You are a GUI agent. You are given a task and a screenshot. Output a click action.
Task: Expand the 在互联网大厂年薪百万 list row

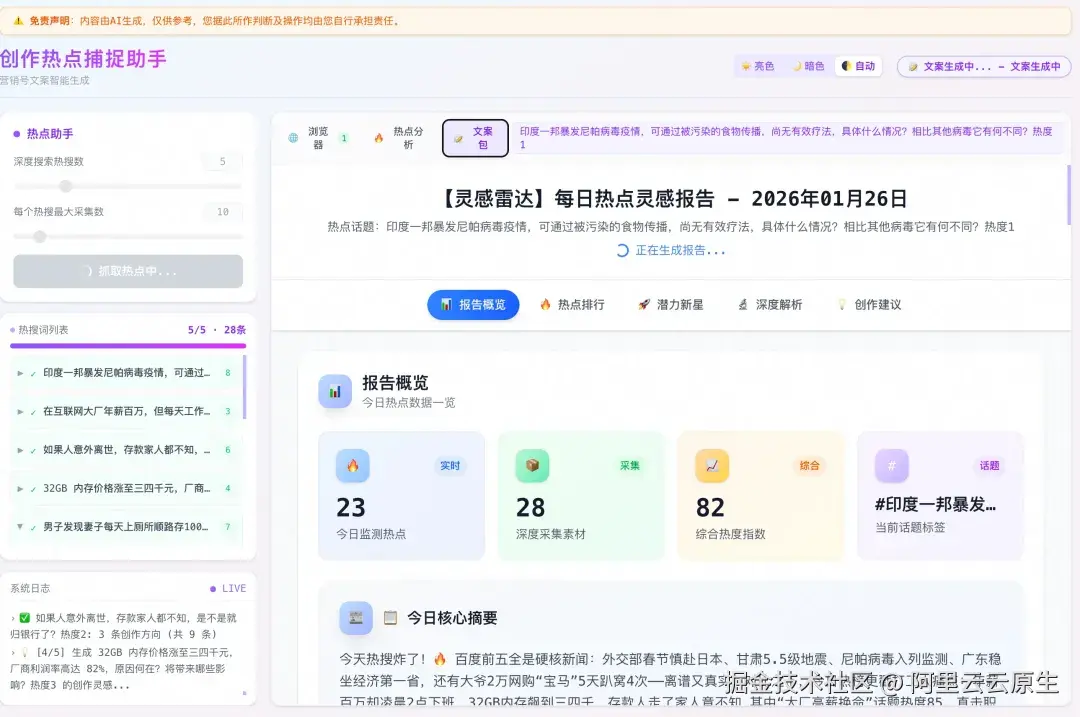point(20,411)
